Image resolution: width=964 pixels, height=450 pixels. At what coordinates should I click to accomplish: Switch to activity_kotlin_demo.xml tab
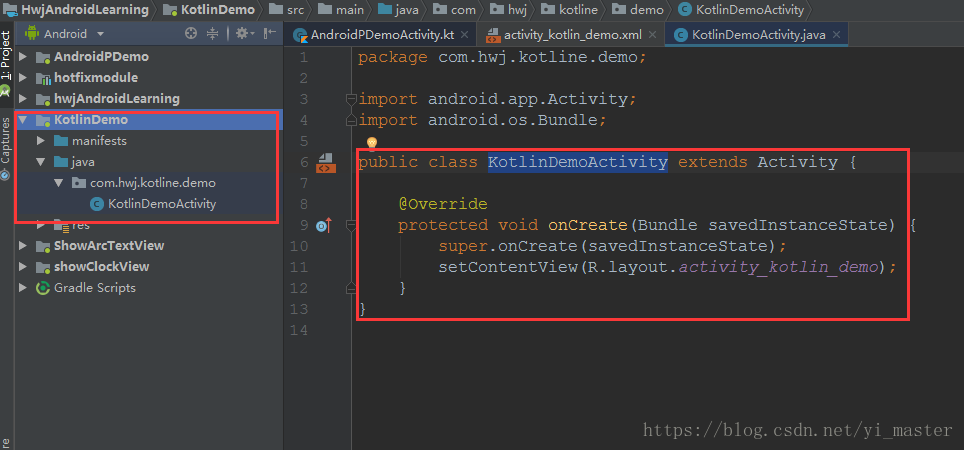[571, 35]
